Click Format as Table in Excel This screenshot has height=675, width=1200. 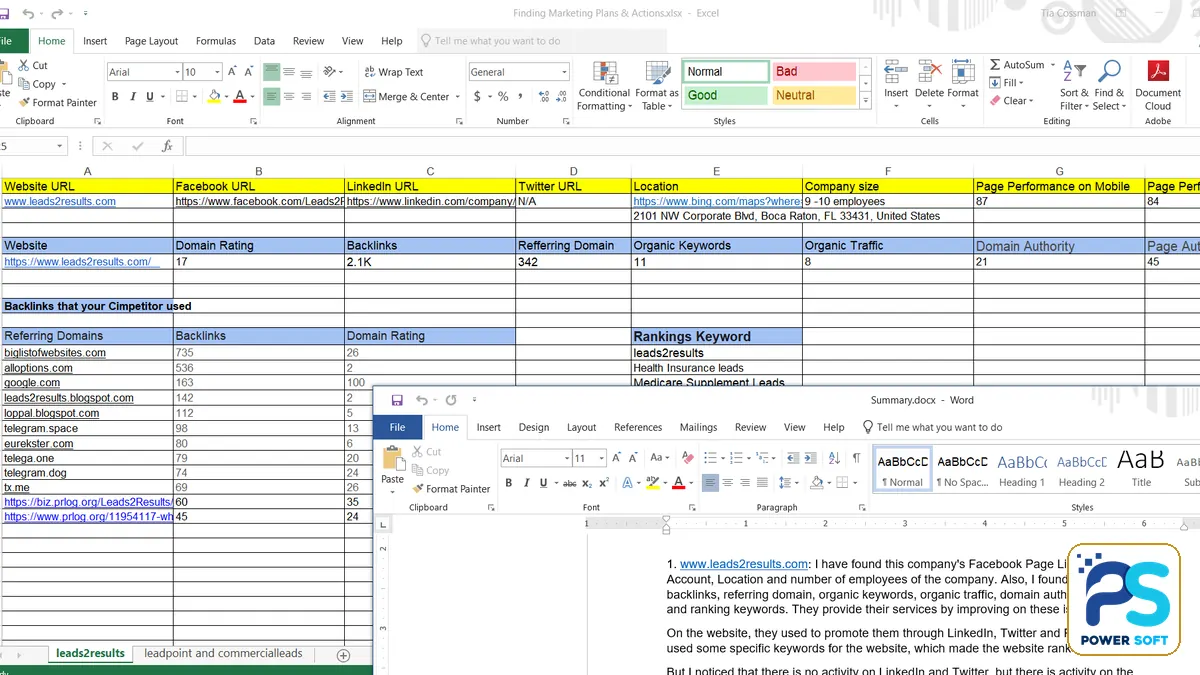657,86
